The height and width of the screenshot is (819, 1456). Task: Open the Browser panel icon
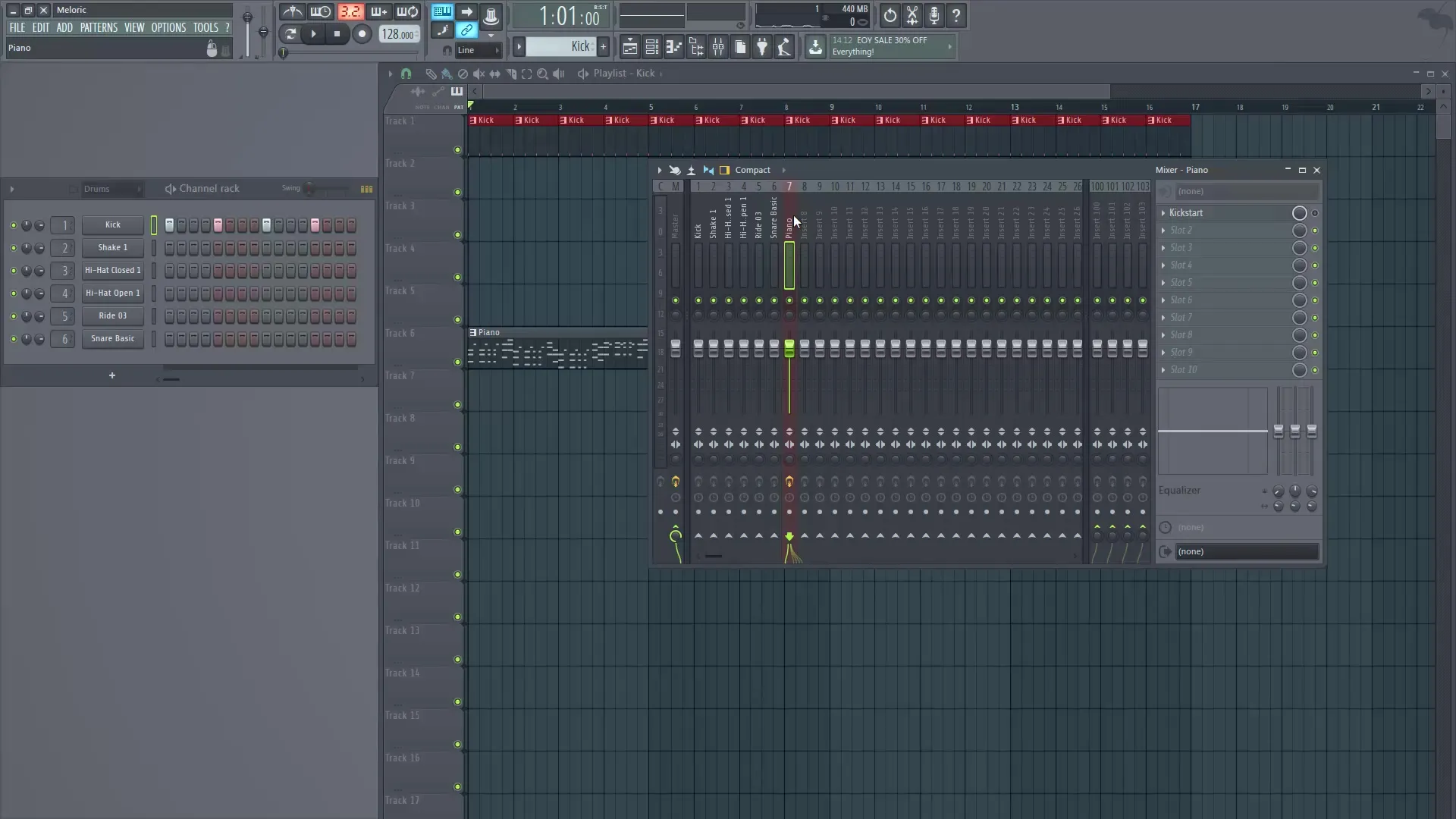pos(696,47)
